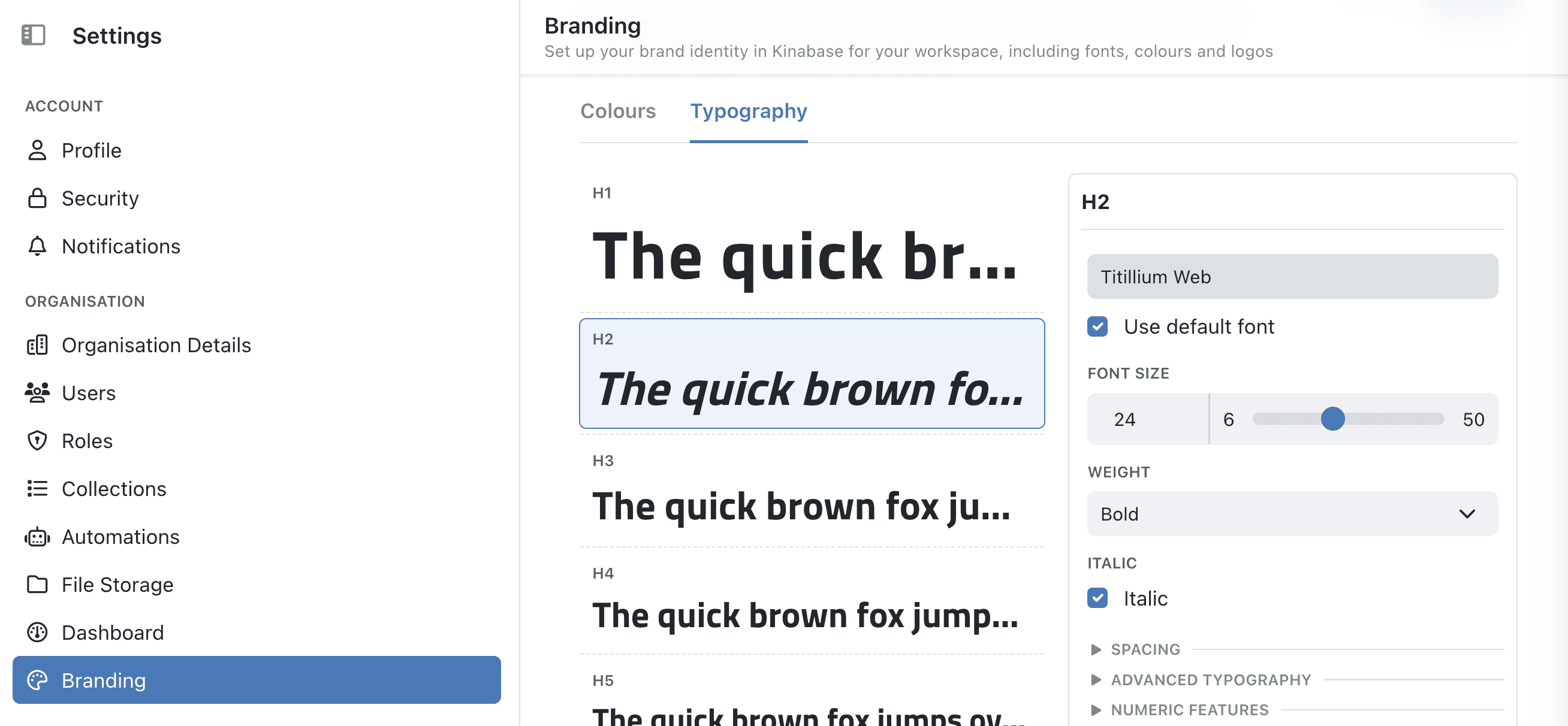Screen dimensions: 1568x726
Task: Select the H2 heading preview card
Action: pos(812,373)
